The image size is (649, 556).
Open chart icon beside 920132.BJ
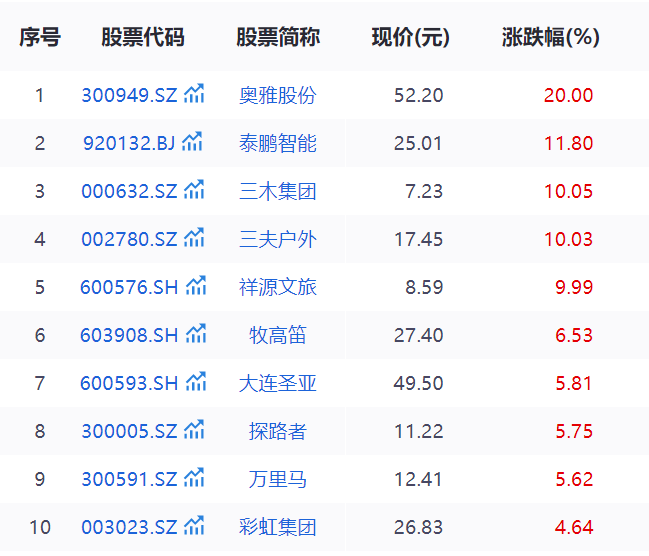click(192, 143)
